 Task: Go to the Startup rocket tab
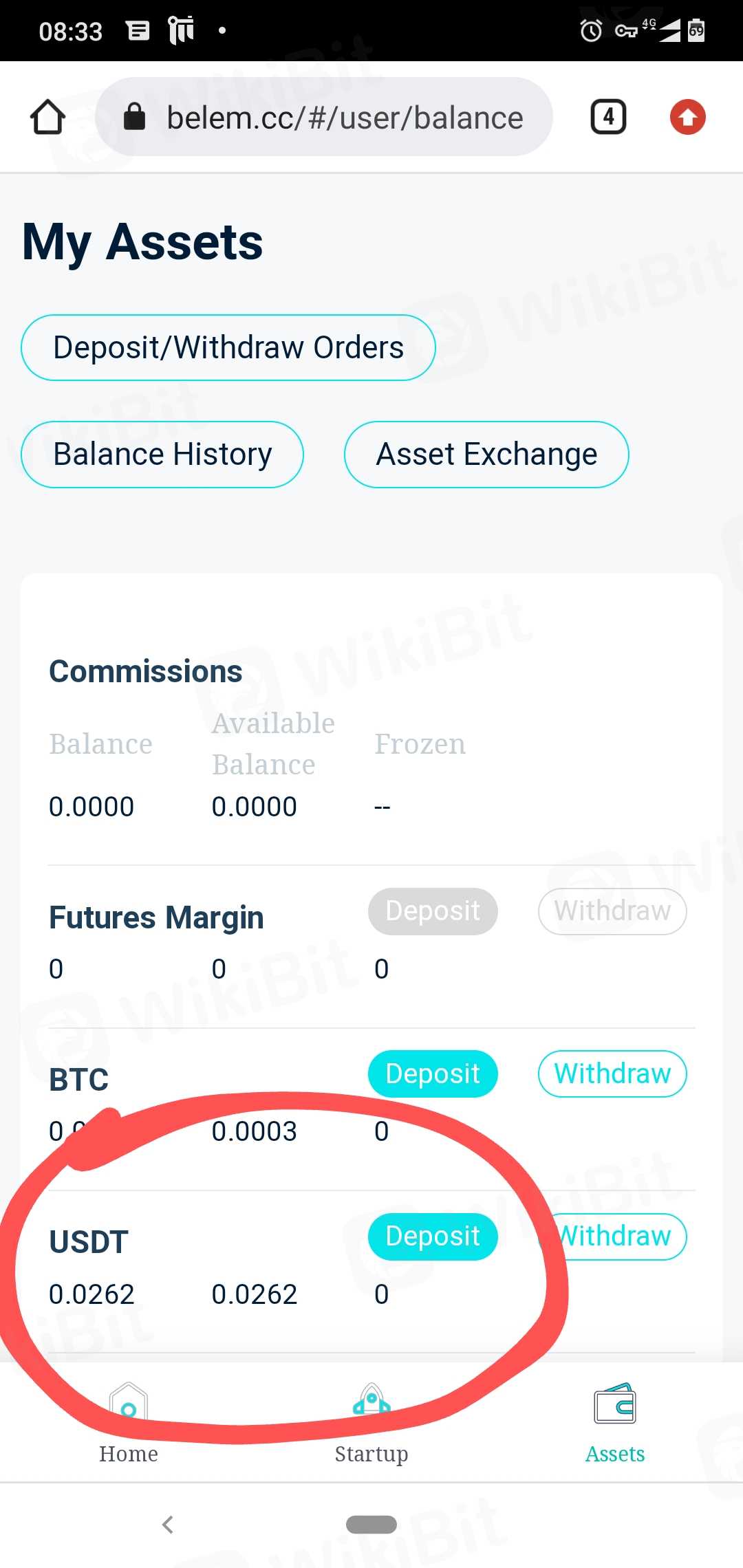371,1422
